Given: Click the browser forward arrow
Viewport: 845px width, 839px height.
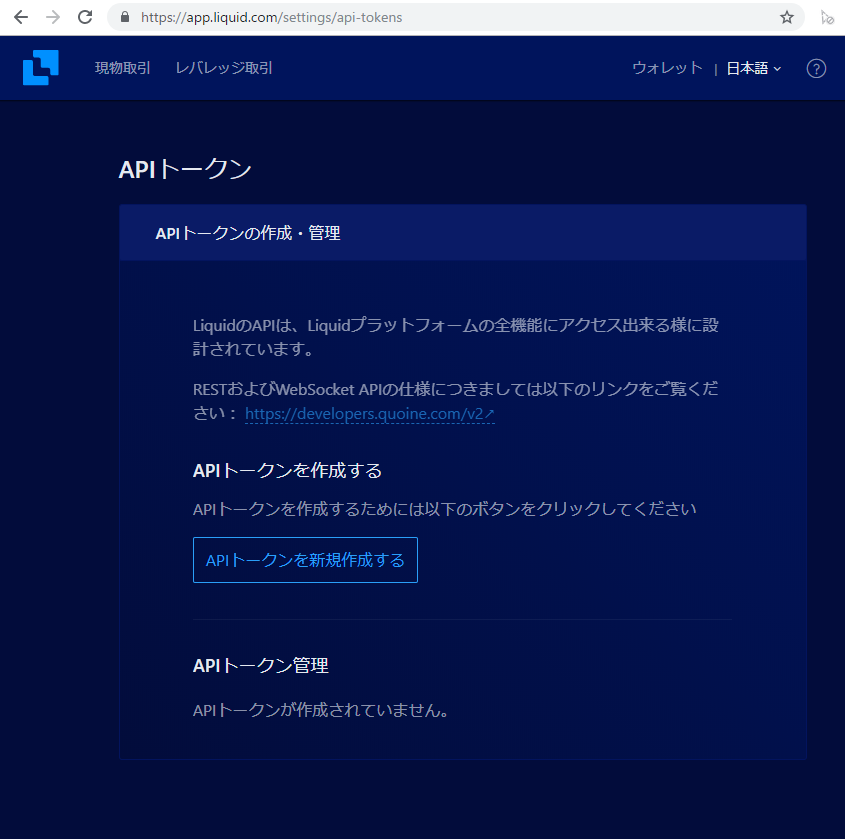Looking at the screenshot, I should point(53,17).
